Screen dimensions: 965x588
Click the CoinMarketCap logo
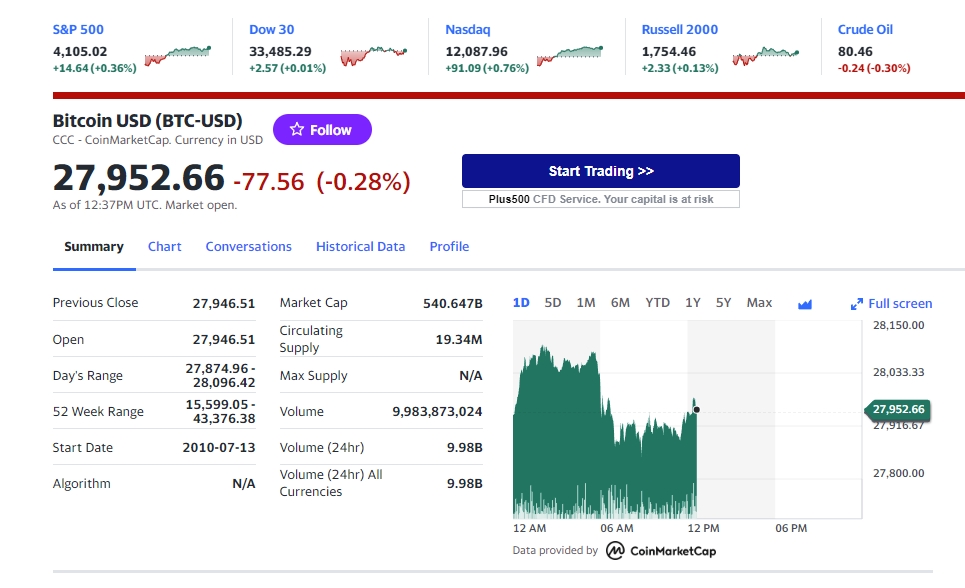[662, 551]
